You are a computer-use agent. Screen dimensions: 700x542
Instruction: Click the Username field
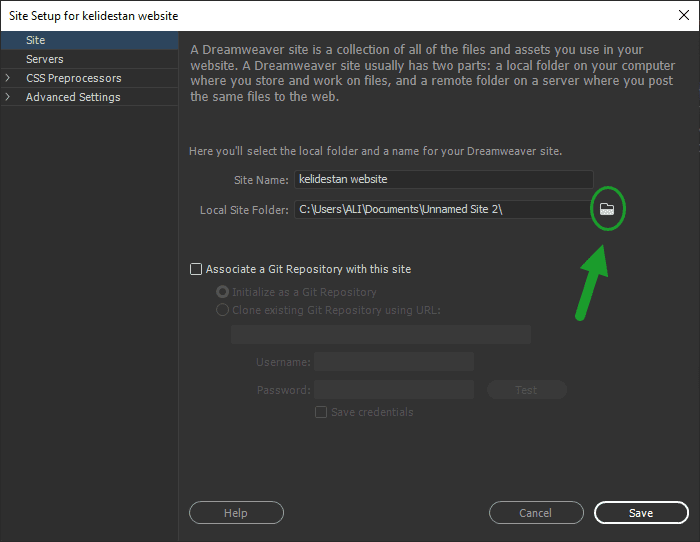pos(394,362)
